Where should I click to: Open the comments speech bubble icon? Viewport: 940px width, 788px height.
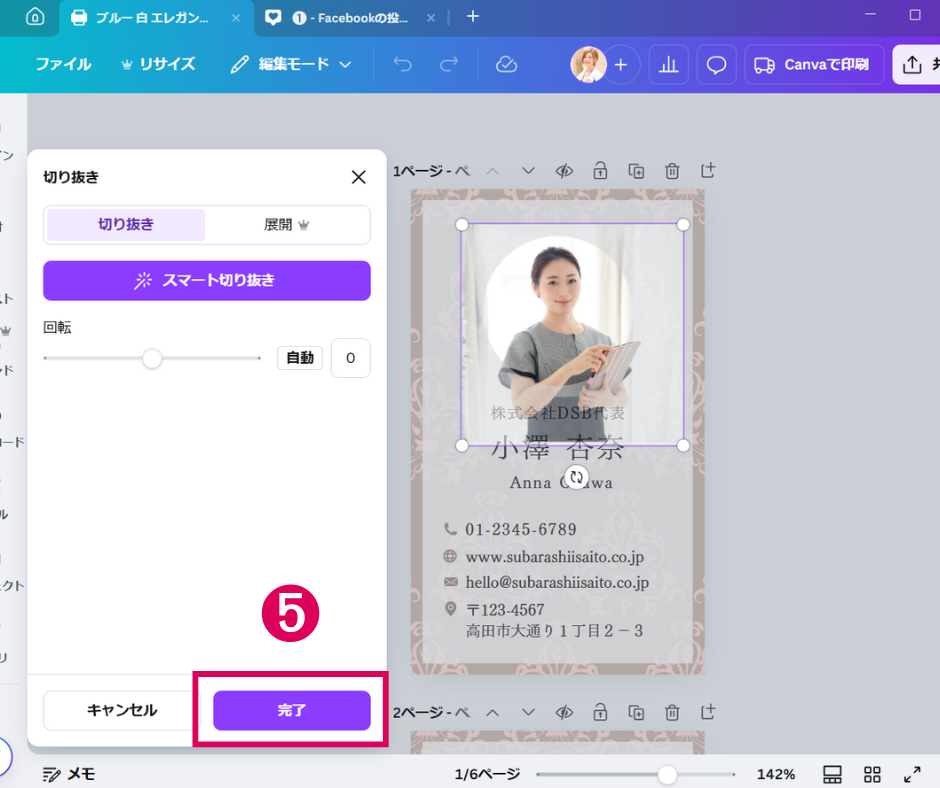tap(716, 65)
